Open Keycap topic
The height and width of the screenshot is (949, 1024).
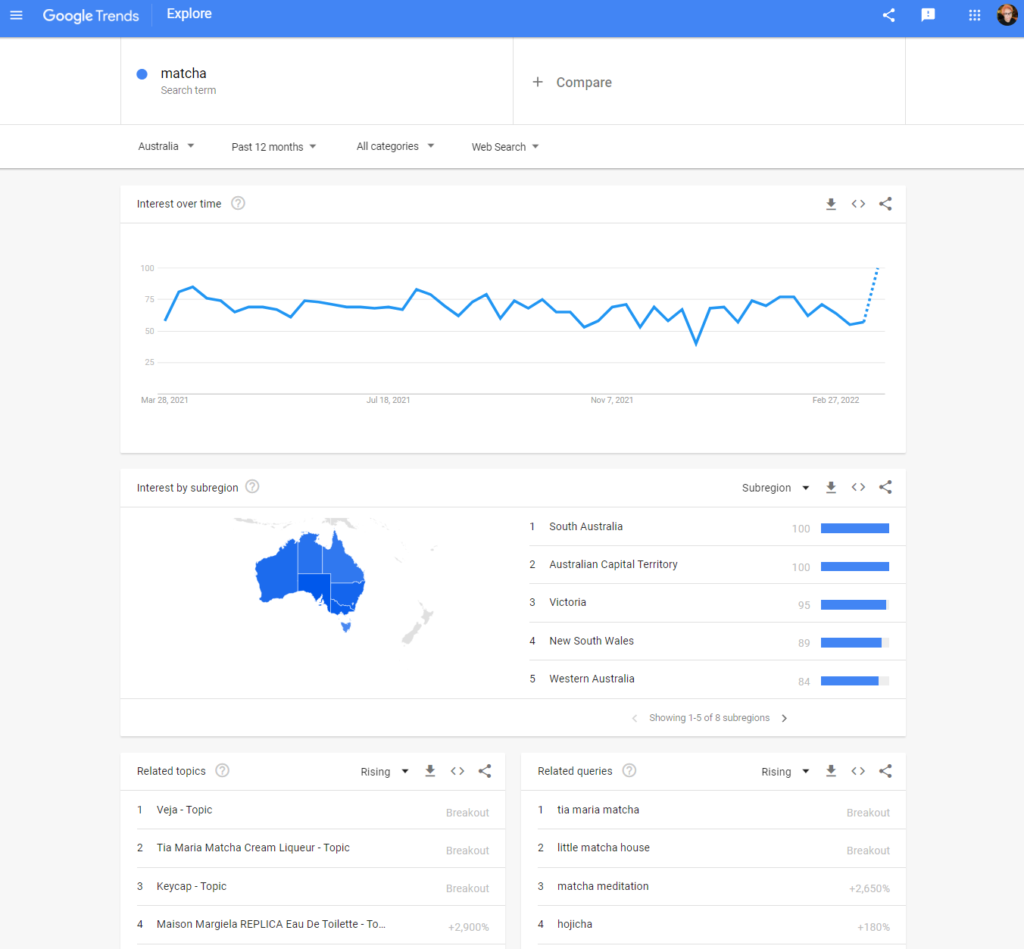click(x=191, y=886)
